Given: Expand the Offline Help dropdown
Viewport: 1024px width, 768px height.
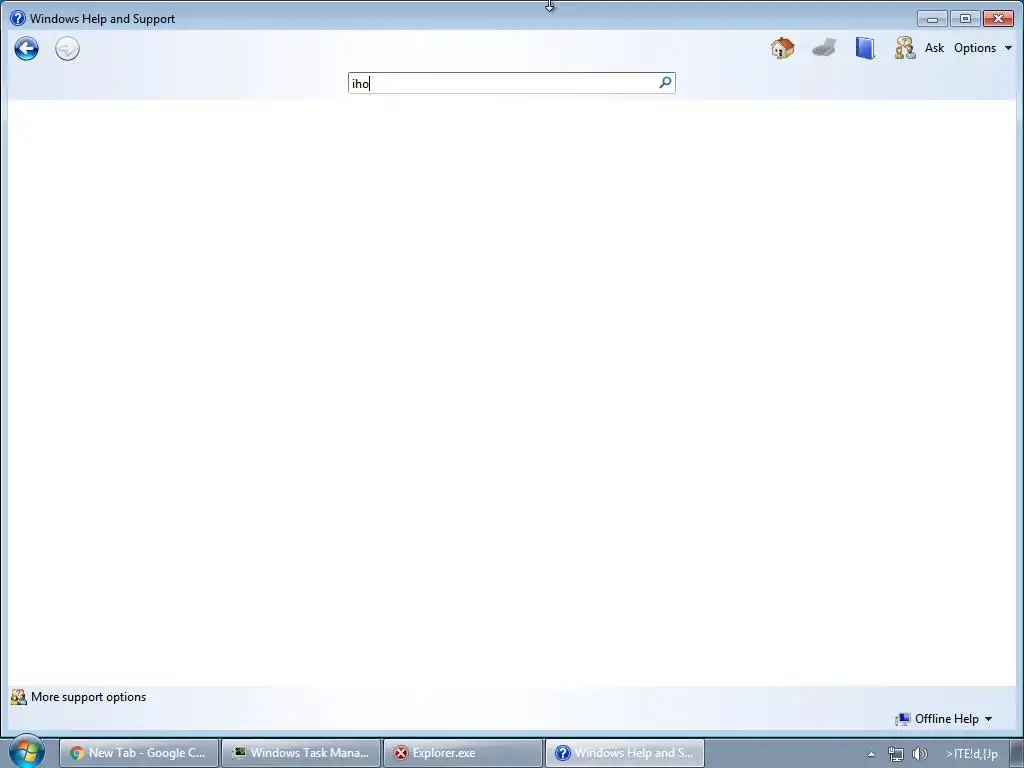Looking at the screenshot, I should (x=953, y=719).
